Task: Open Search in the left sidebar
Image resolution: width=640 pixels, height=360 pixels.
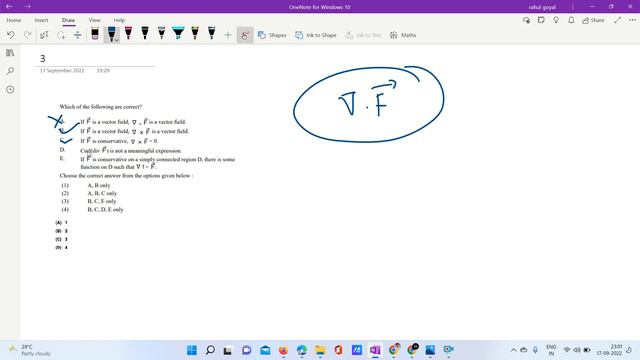Action: [x=10, y=71]
